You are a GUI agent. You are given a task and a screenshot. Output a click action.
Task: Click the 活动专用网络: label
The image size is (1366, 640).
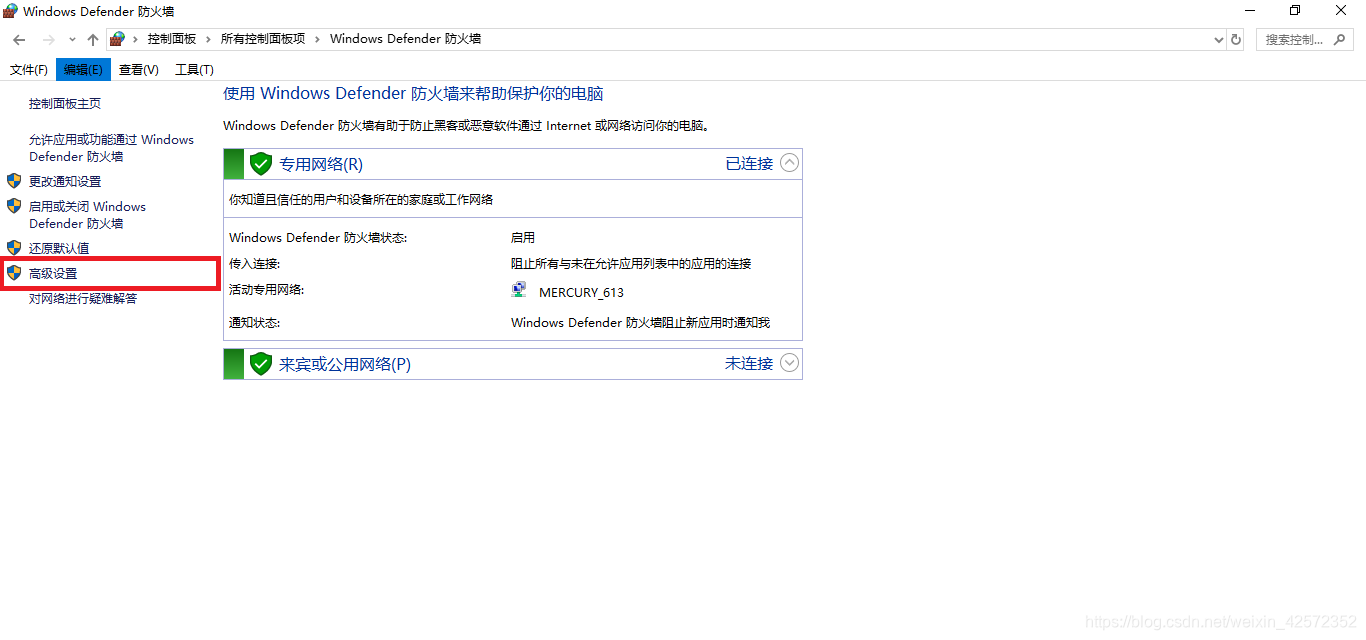click(266, 290)
